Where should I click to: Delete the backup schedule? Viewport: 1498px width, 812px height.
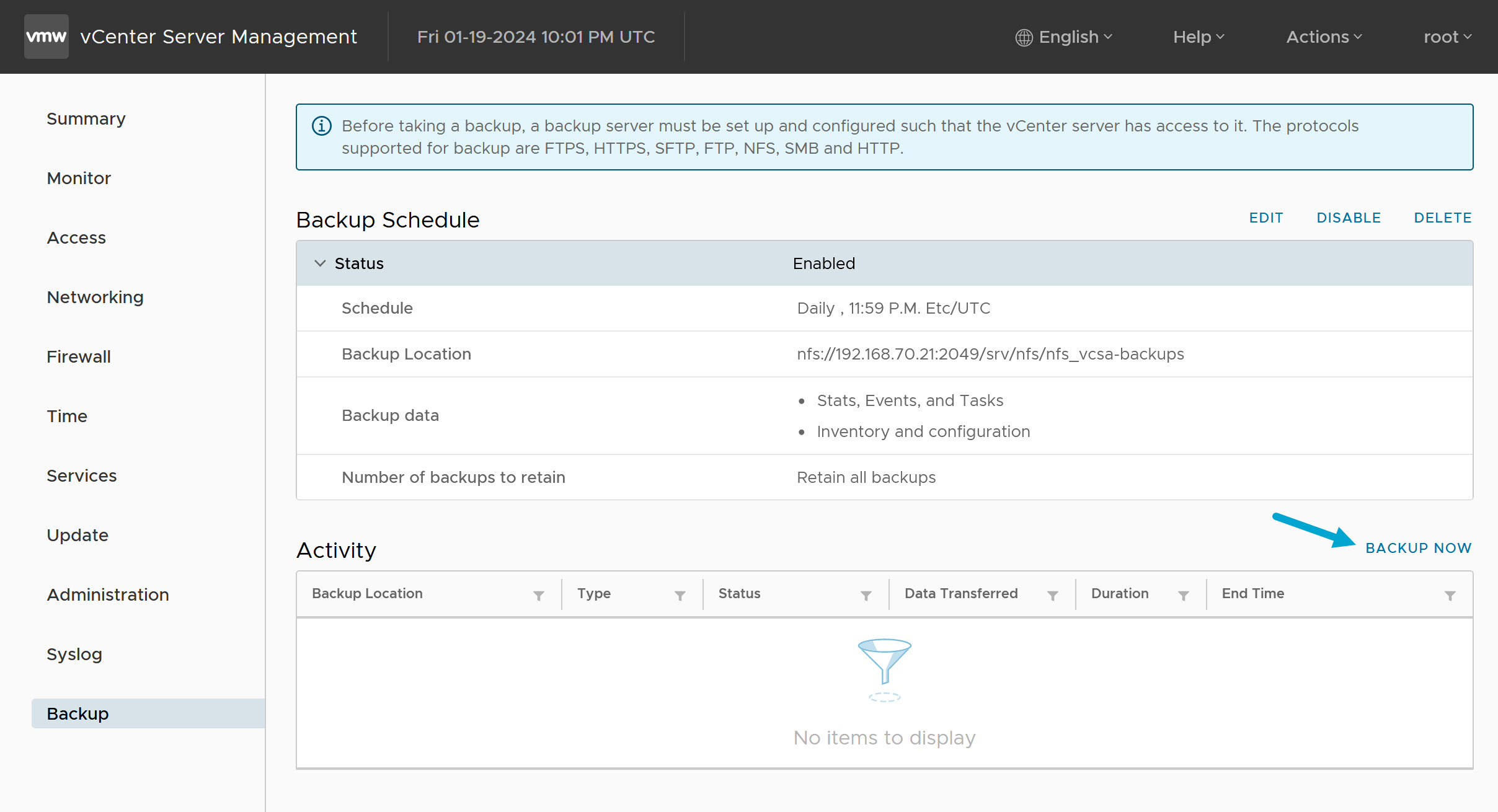[x=1442, y=218]
